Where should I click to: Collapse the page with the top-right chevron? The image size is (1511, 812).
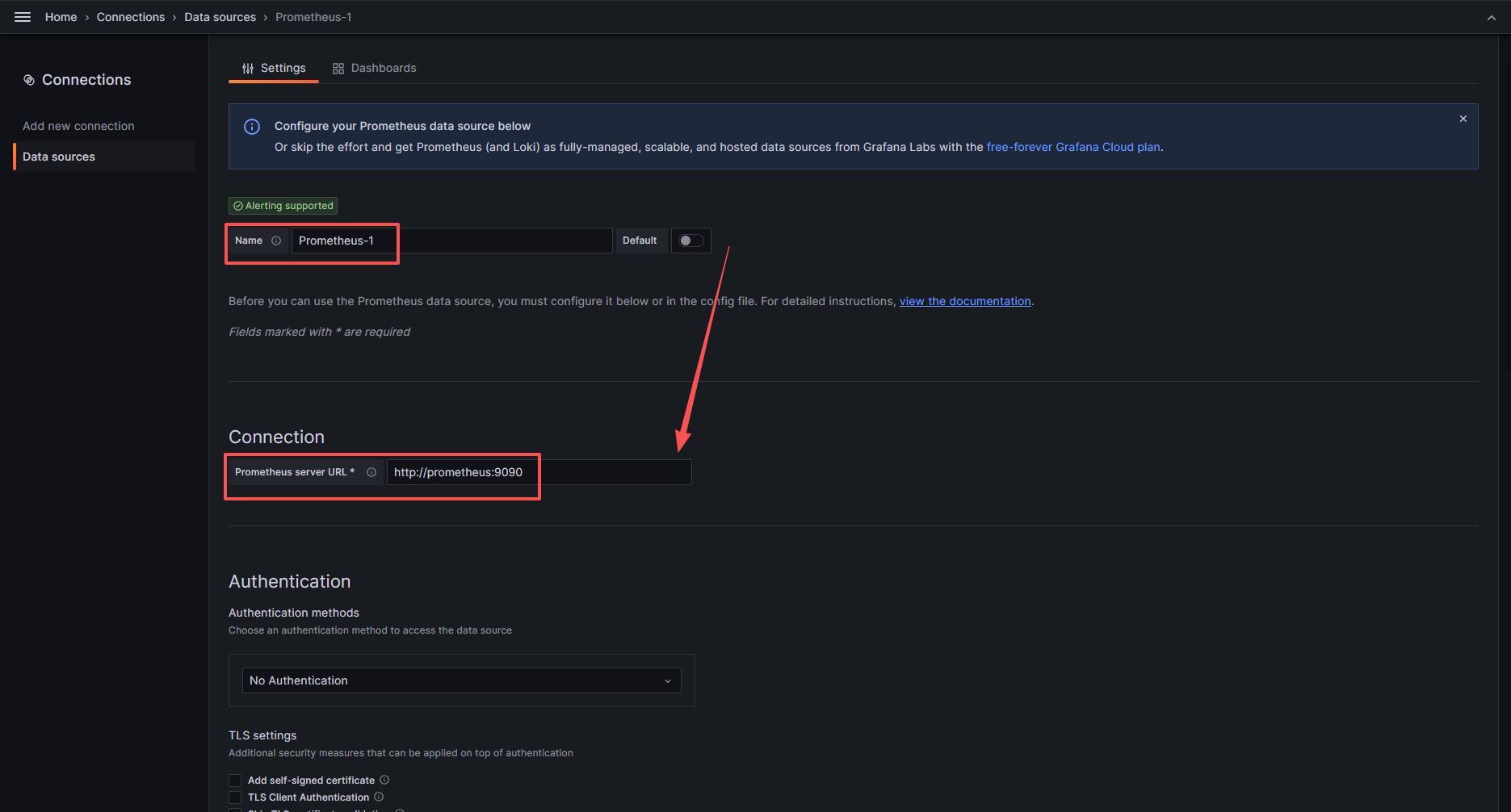click(x=1492, y=17)
